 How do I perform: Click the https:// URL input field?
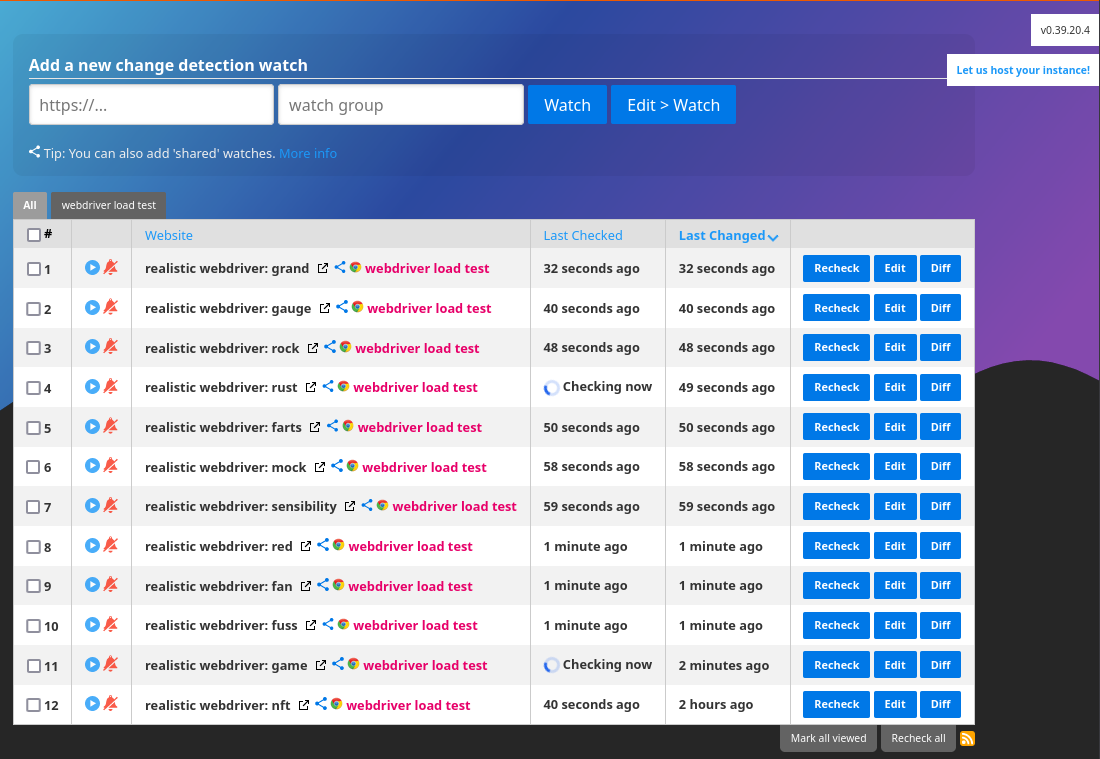click(x=150, y=104)
